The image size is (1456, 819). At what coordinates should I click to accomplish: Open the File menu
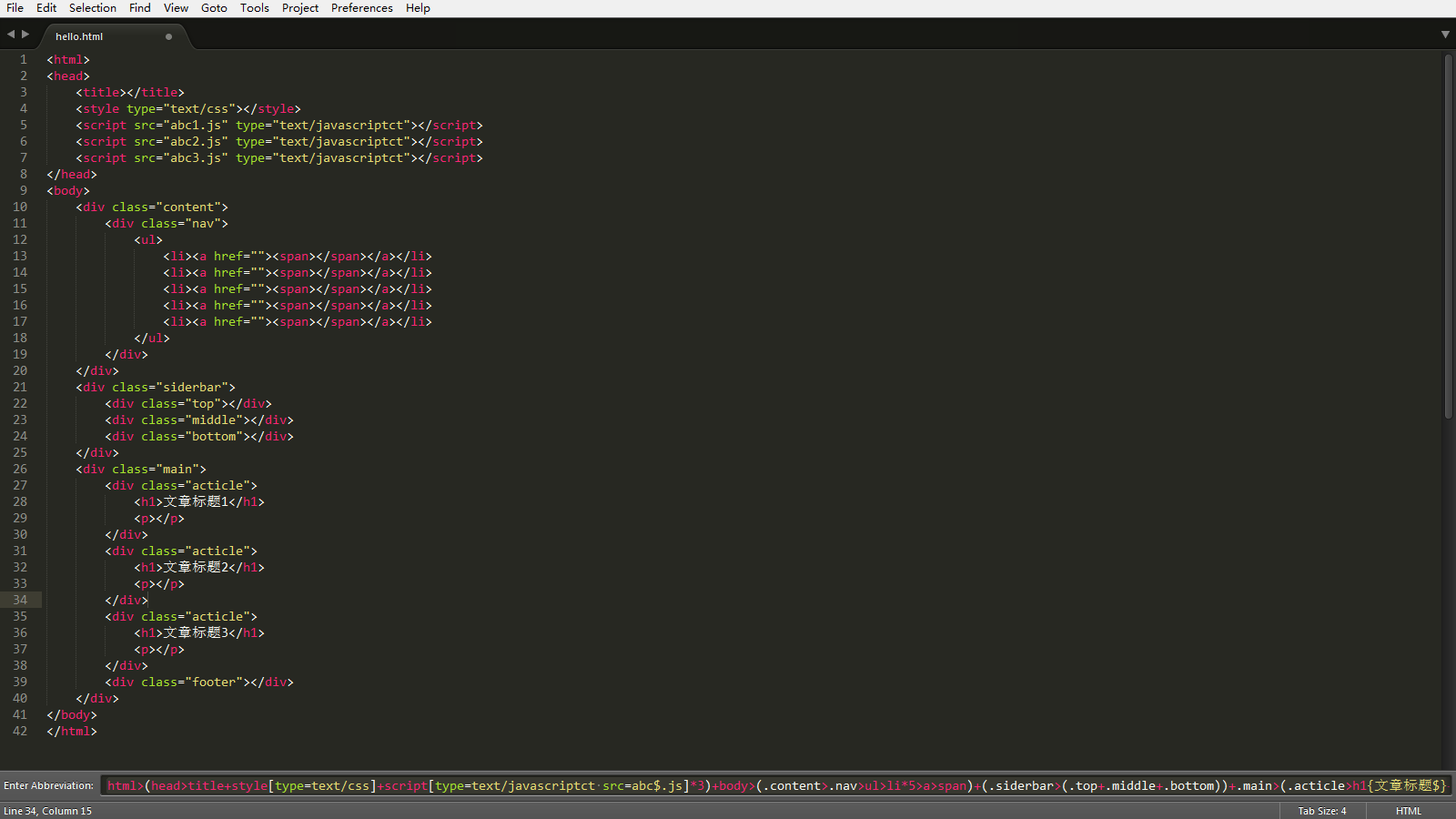pos(15,8)
